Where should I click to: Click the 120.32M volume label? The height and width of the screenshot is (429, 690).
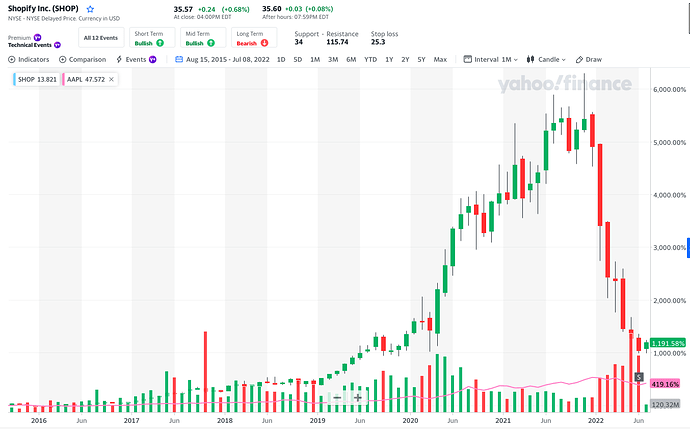coord(665,404)
